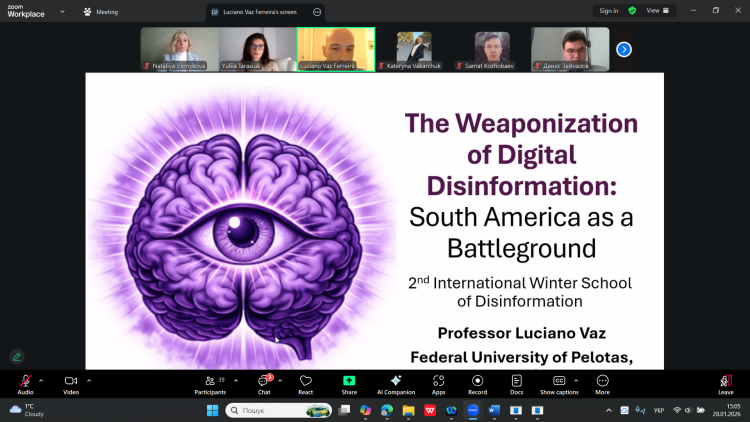Open the Zoom Workplace dropdown chevron
This screenshot has width=750, height=422.
click(62, 12)
